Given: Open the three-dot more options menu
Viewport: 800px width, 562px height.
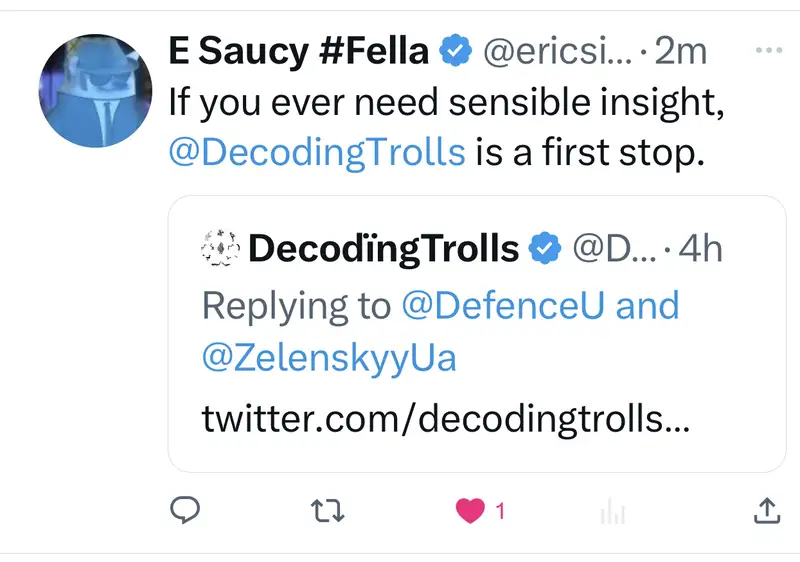Looking at the screenshot, I should pos(766,49).
